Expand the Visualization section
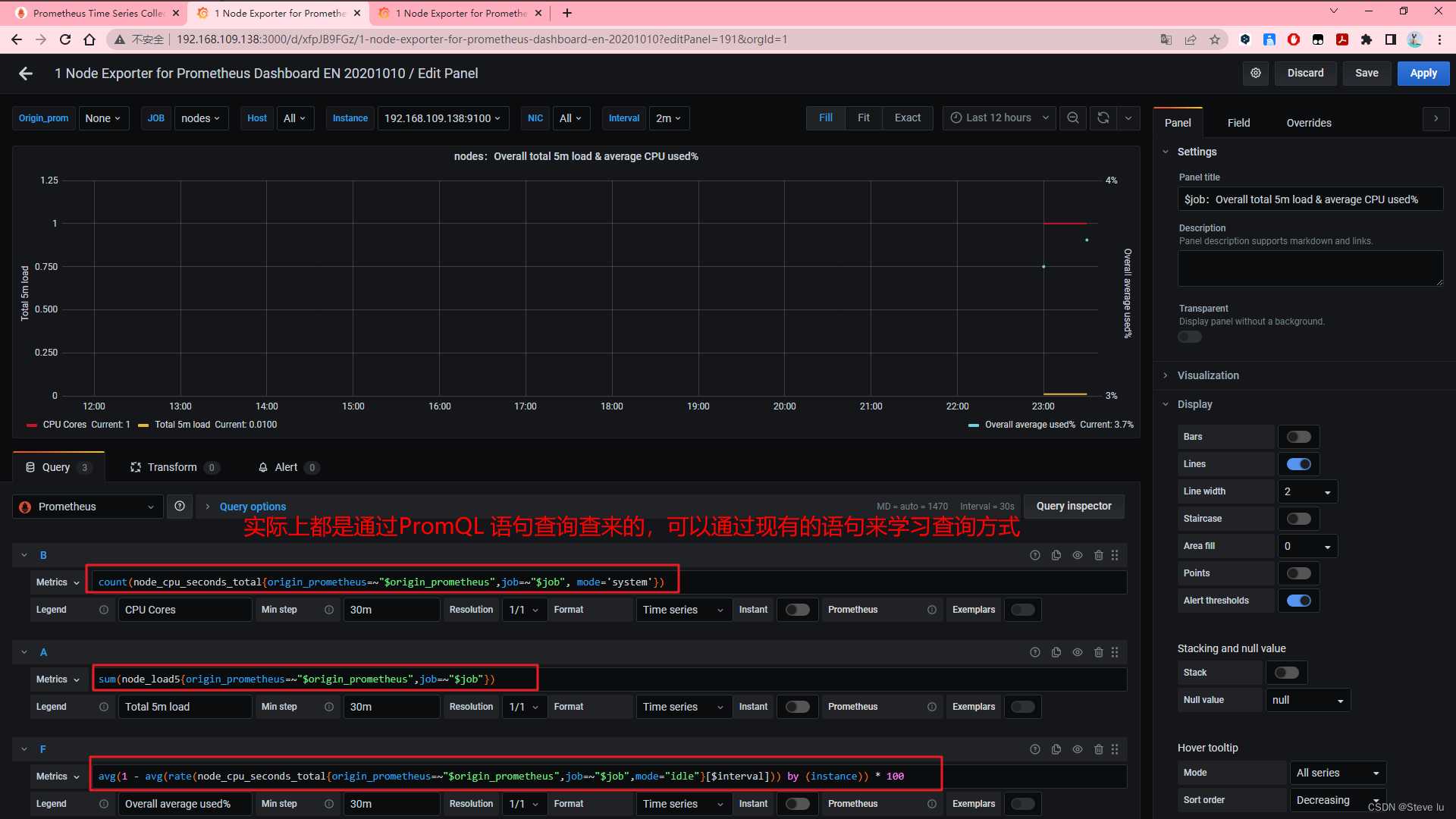Image resolution: width=1456 pixels, height=819 pixels. (x=1208, y=375)
